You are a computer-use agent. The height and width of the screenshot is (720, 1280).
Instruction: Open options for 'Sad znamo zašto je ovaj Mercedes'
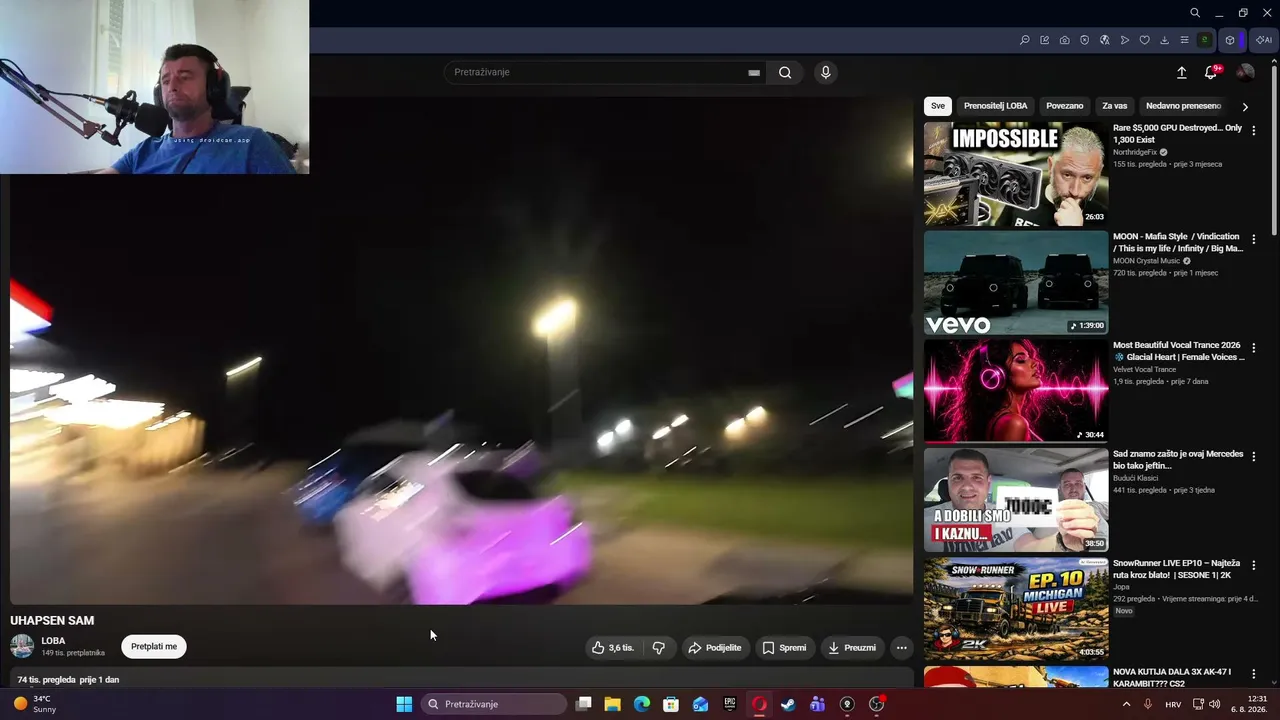point(1253,457)
